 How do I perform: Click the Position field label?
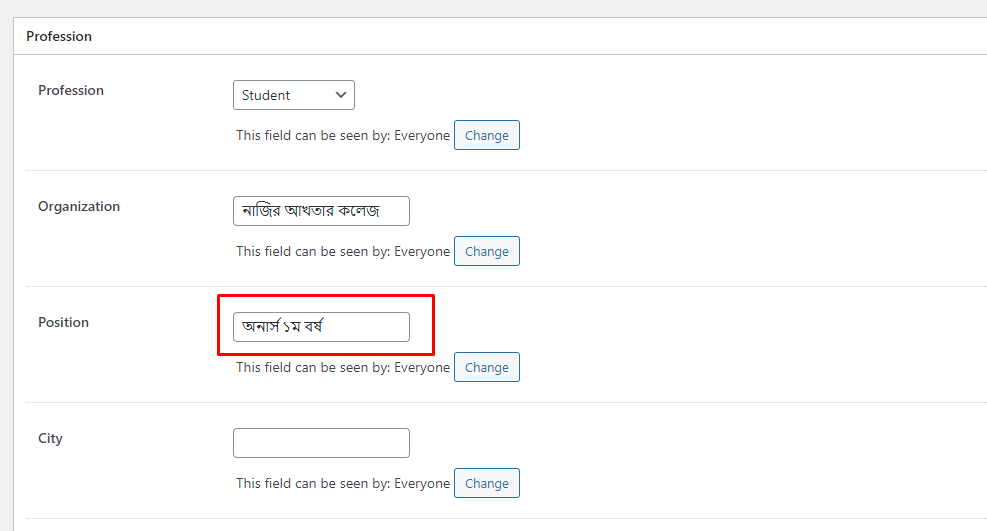pos(63,322)
